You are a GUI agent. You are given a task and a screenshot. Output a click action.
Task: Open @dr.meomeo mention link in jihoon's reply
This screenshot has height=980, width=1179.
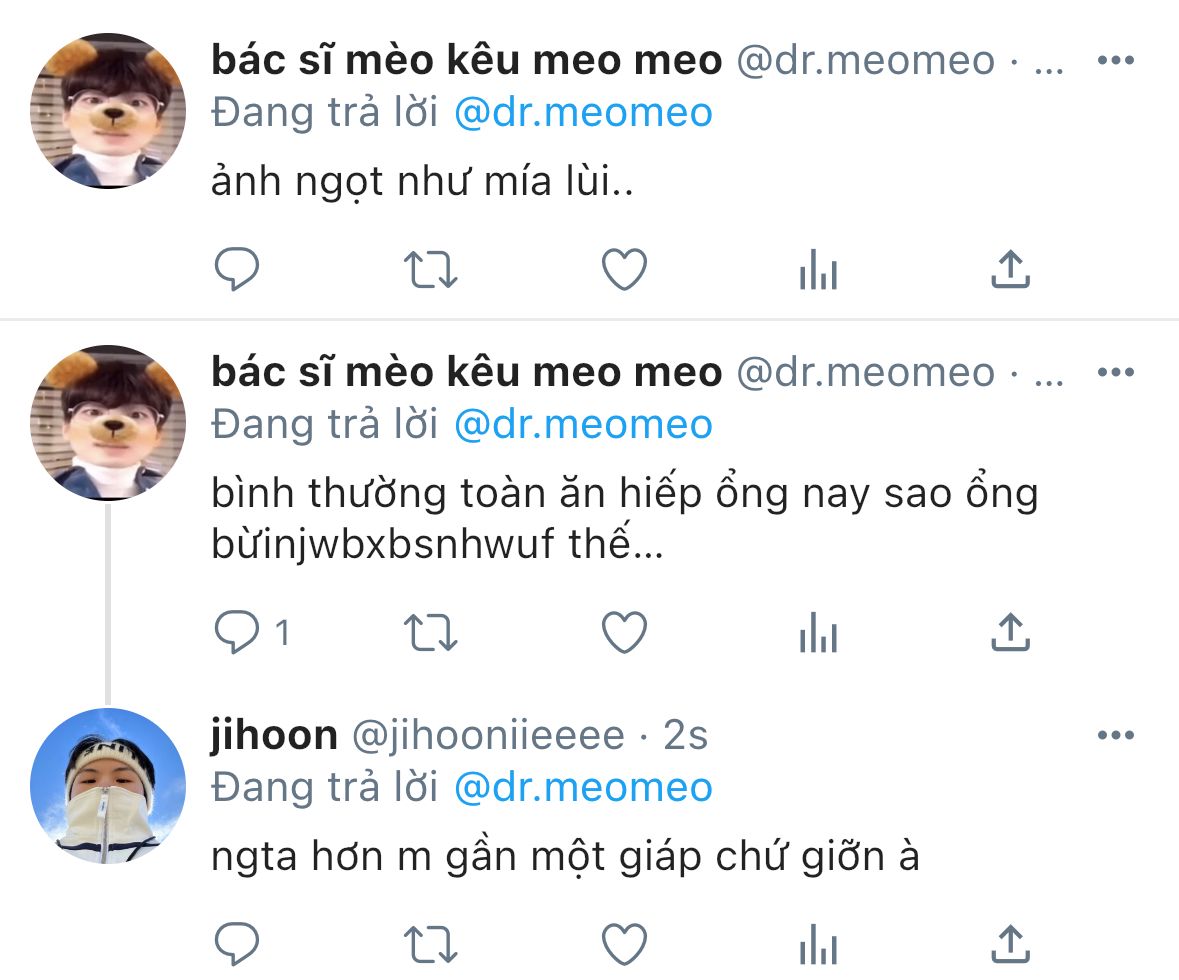coord(583,787)
